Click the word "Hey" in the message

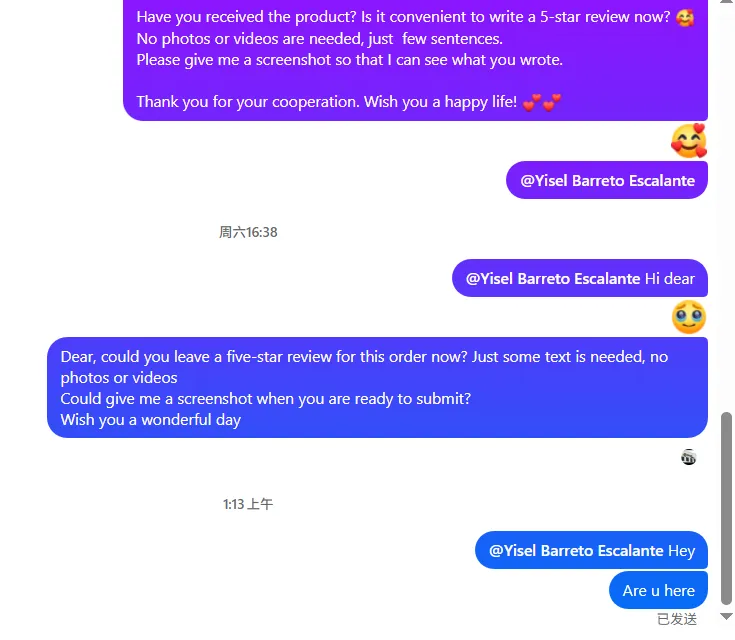(681, 550)
